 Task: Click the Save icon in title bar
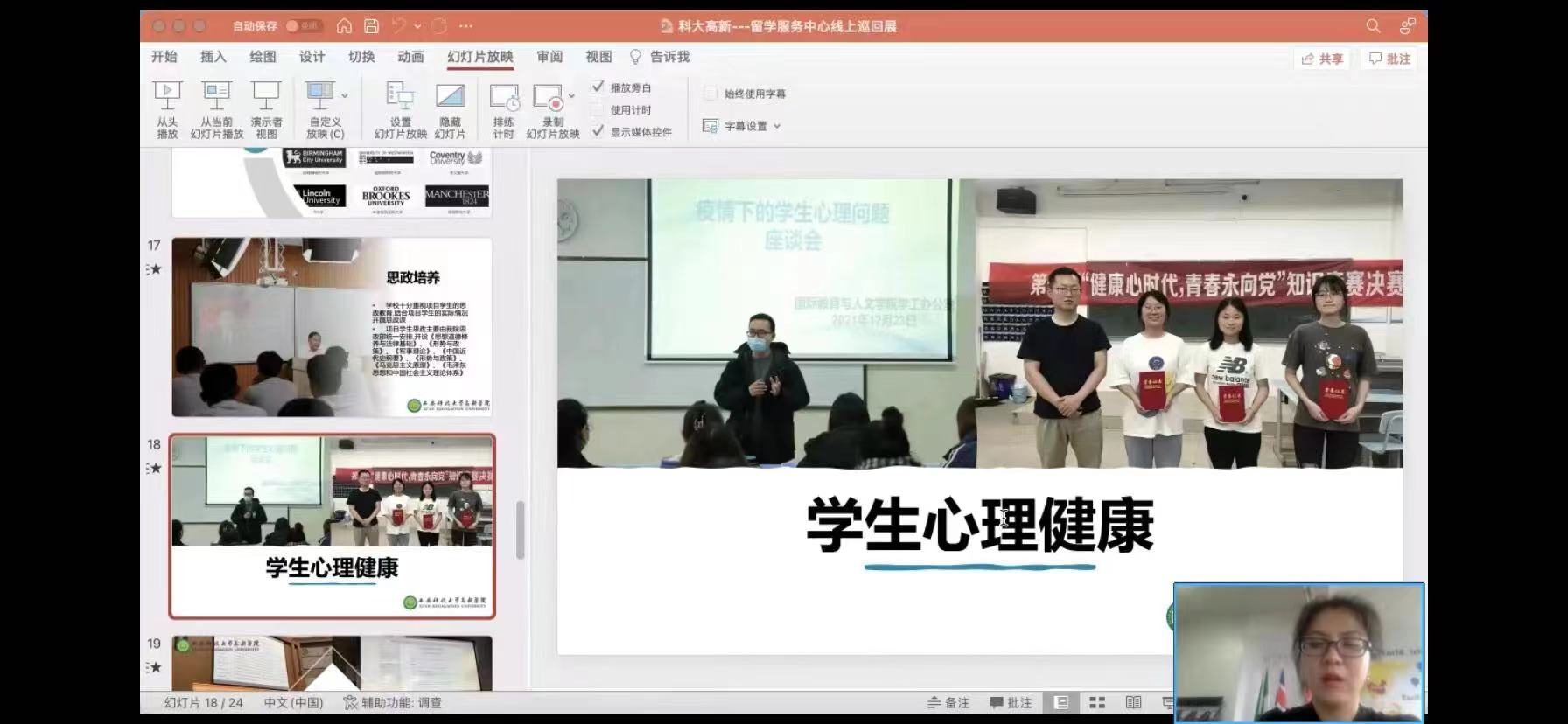click(372, 26)
